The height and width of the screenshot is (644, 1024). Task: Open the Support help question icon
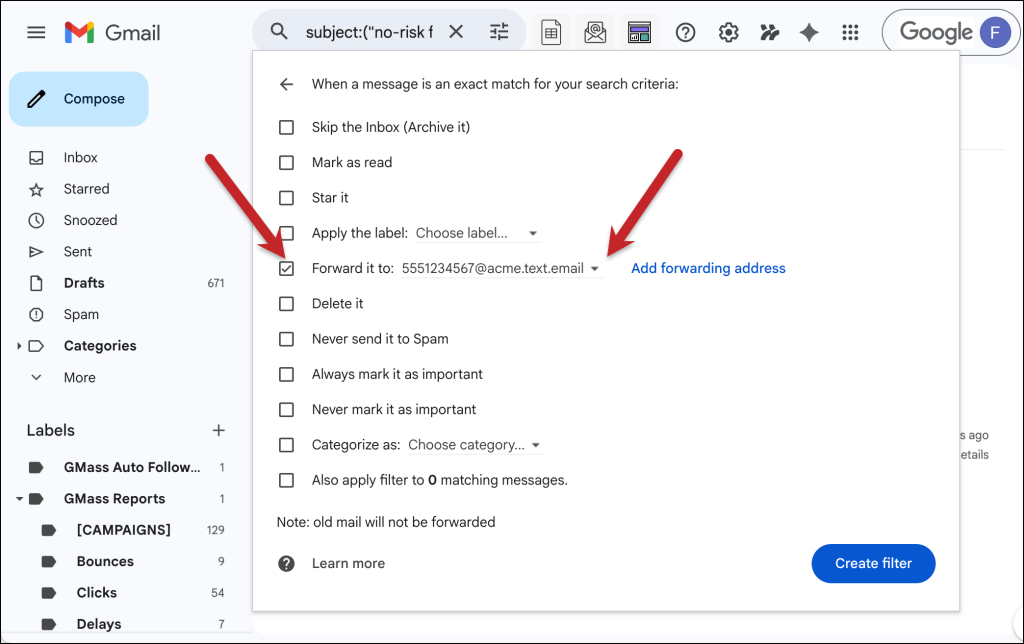pos(686,32)
